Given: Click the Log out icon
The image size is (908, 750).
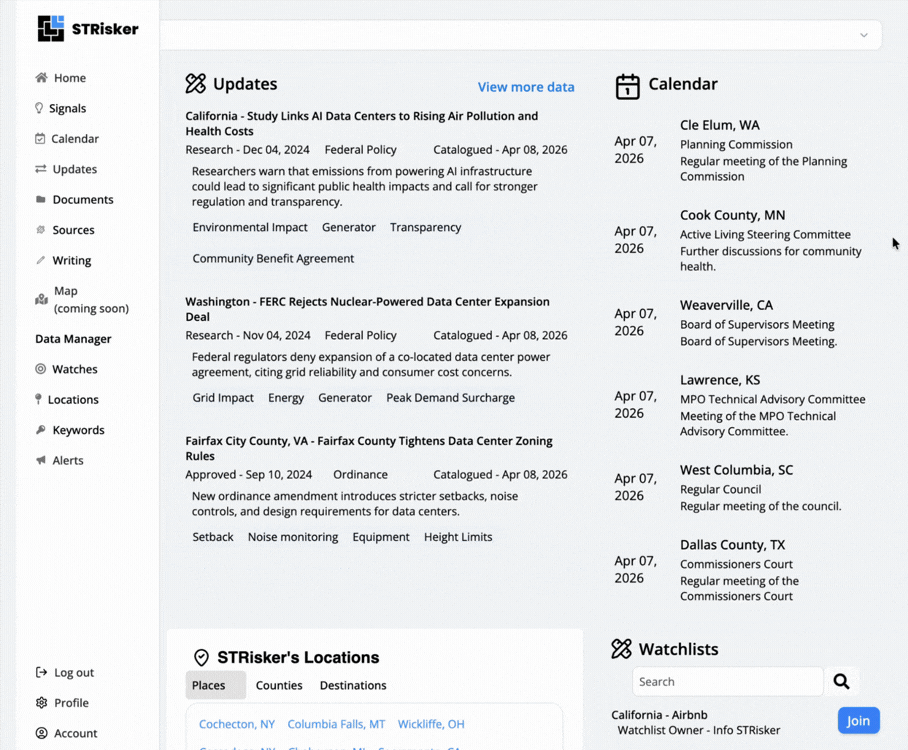Looking at the screenshot, I should pos(41,673).
